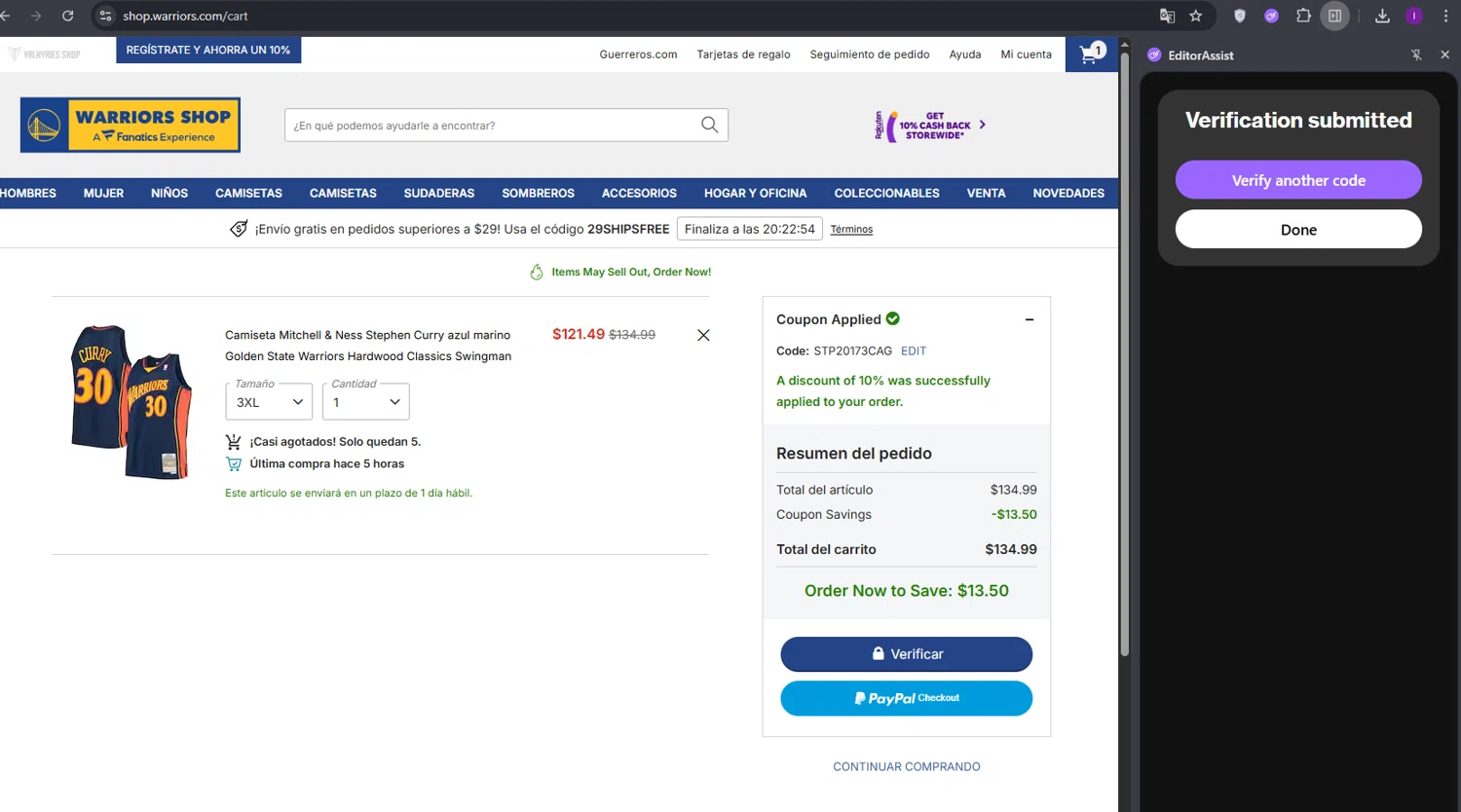The image size is (1461, 812).
Task: Go forward with the browser forward arrow
Action: 36,16
